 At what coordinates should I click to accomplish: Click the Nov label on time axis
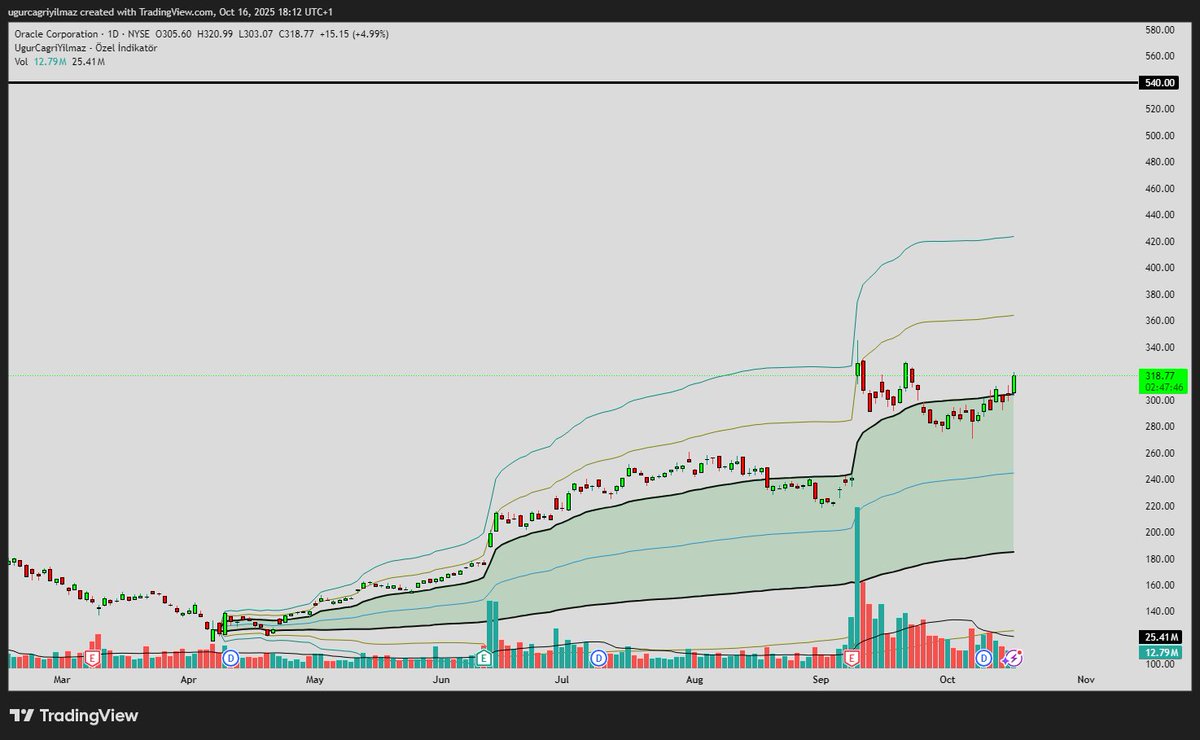[x=1086, y=680]
